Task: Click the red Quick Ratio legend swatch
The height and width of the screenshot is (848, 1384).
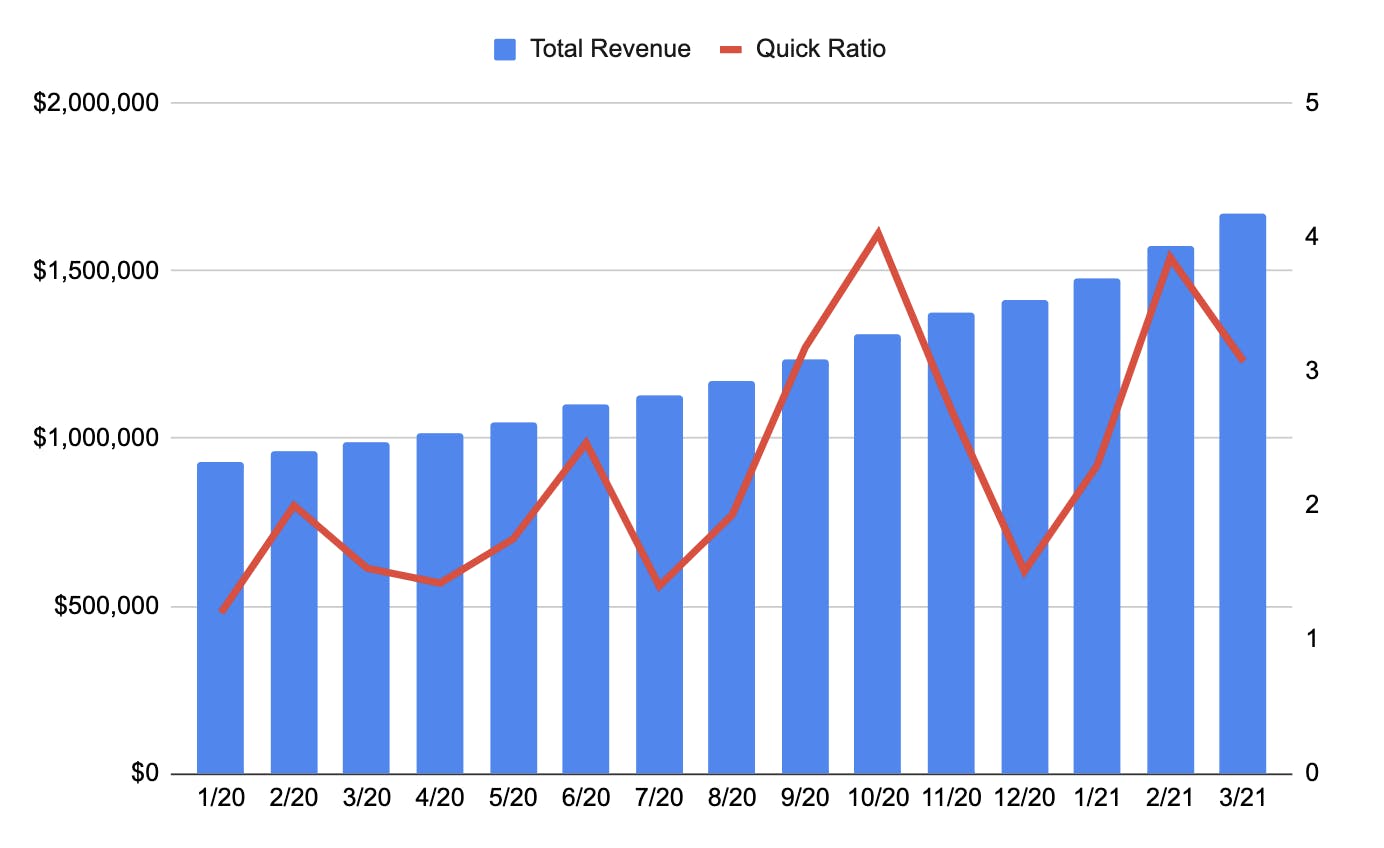Action: [731, 49]
